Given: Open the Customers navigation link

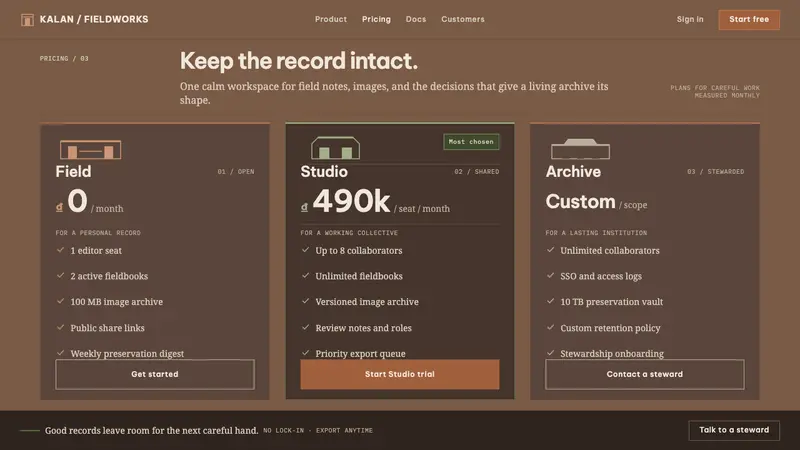Looking at the screenshot, I should pos(463,19).
